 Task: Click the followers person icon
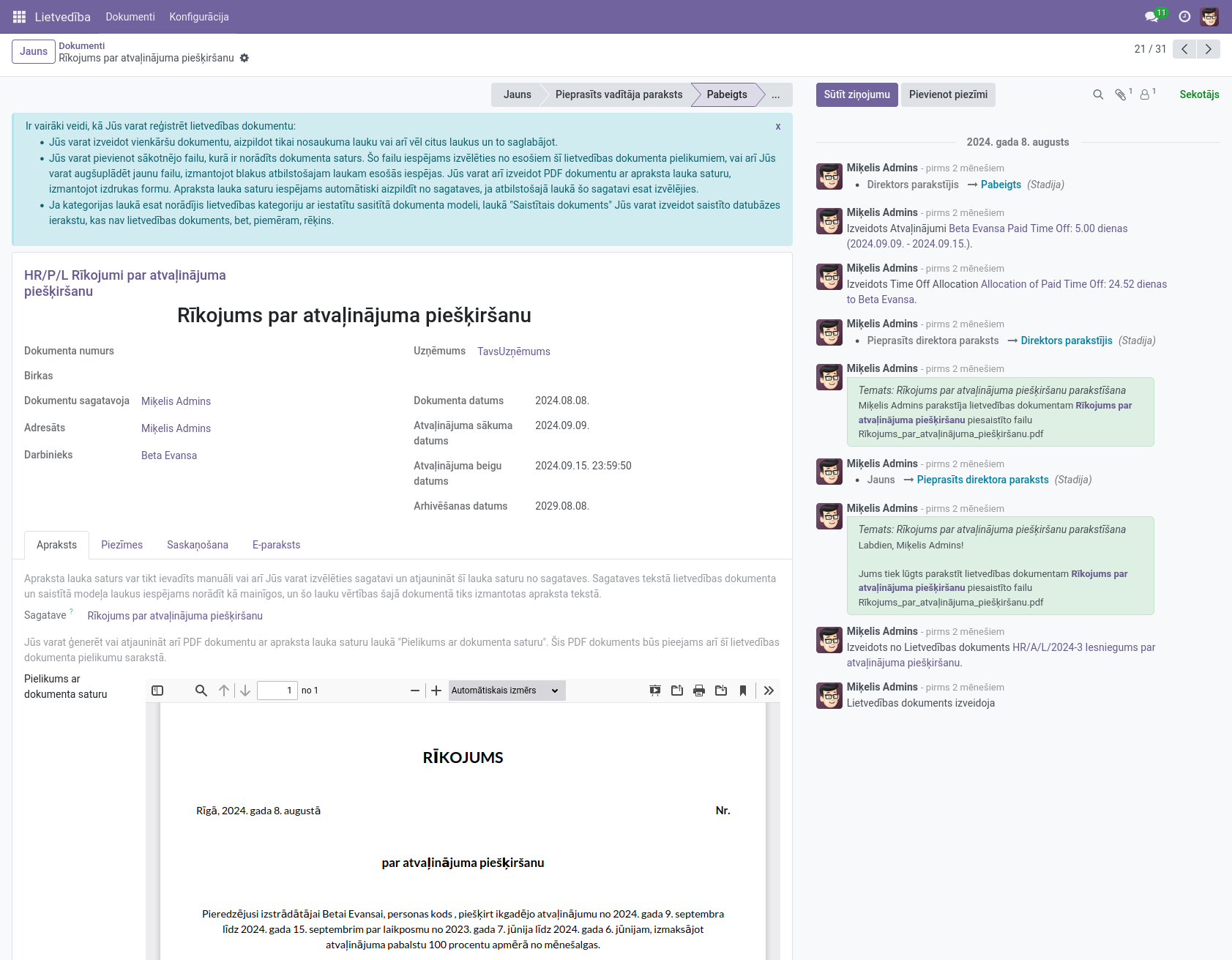[x=1145, y=94]
